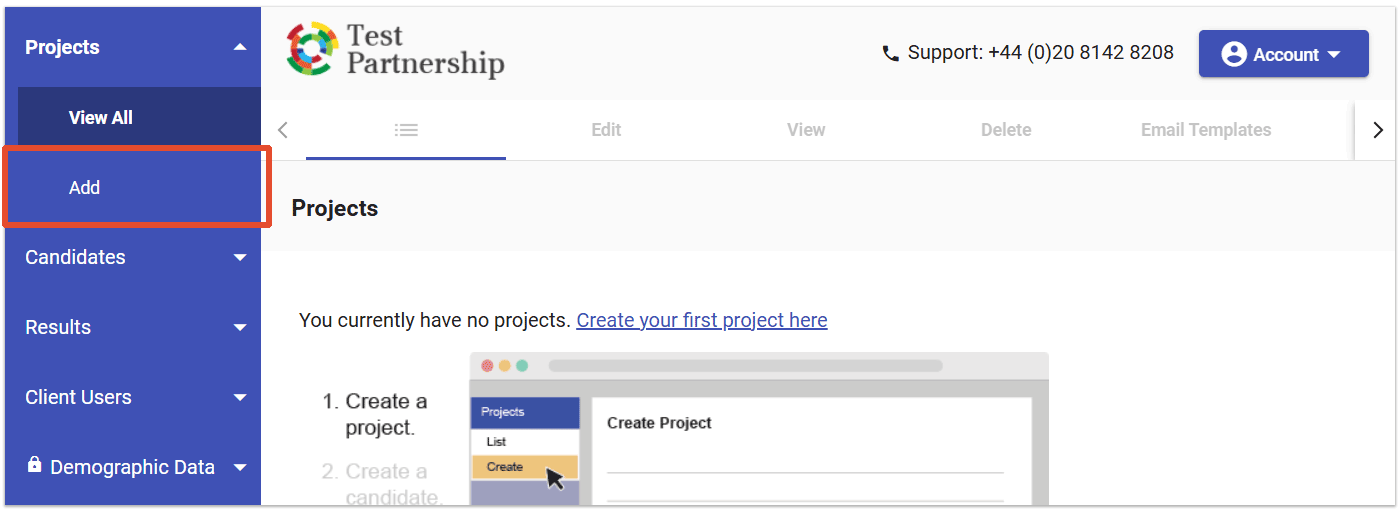Click the right arrow tab scroller
Viewport: 1400px width, 520px height.
click(x=1377, y=130)
